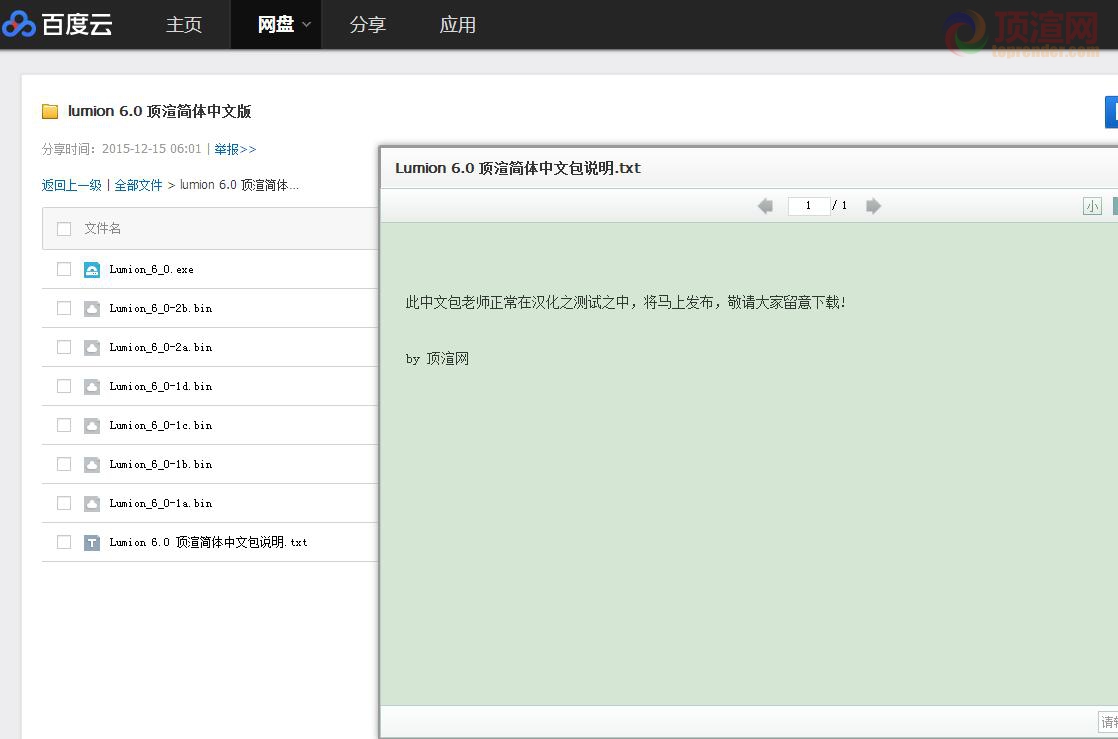Screen dimensions: 1118x739
Task: Go back via 返回上一级 link
Action: pos(71,185)
